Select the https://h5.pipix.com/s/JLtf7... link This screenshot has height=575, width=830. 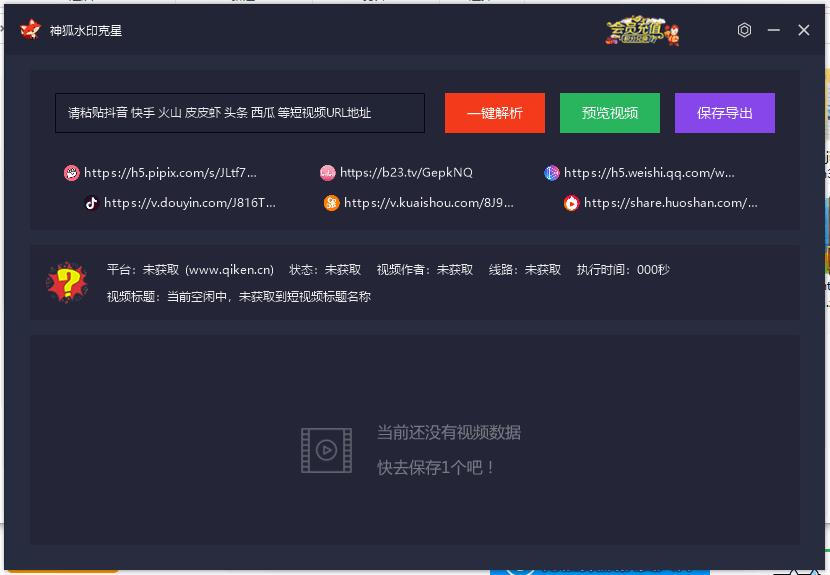(x=170, y=173)
